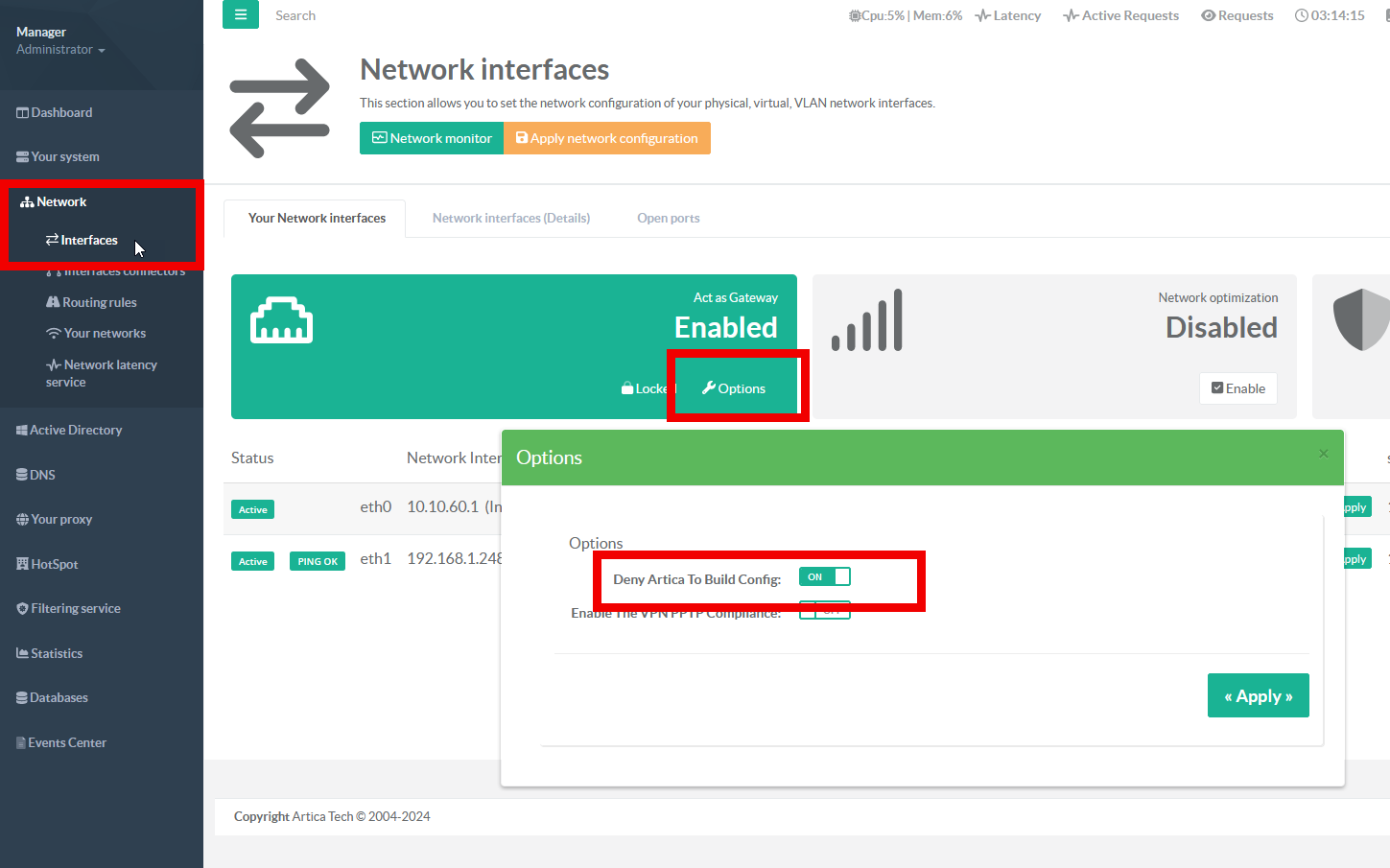Enable Network optimization
Viewport: 1390px width, 868px height.
click(x=1237, y=388)
